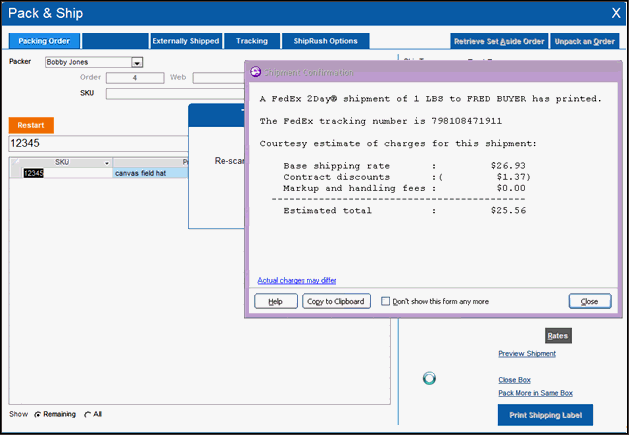Click the Preview Shipment link
629x435 pixels.
click(x=527, y=353)
